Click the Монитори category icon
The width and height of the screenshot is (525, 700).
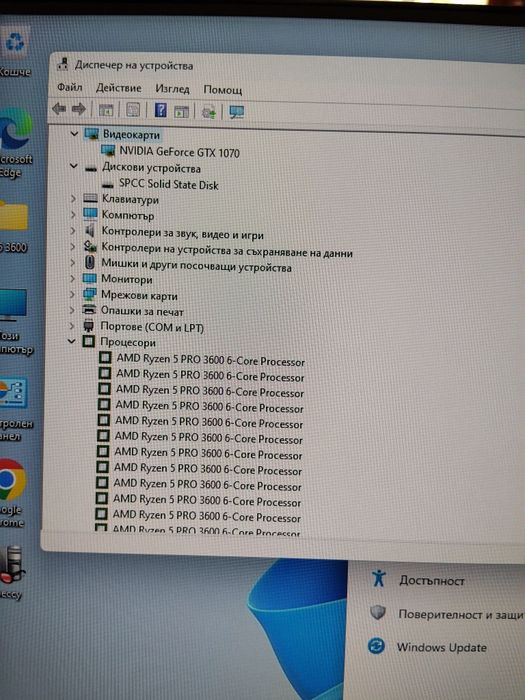(x=89, y=279)
